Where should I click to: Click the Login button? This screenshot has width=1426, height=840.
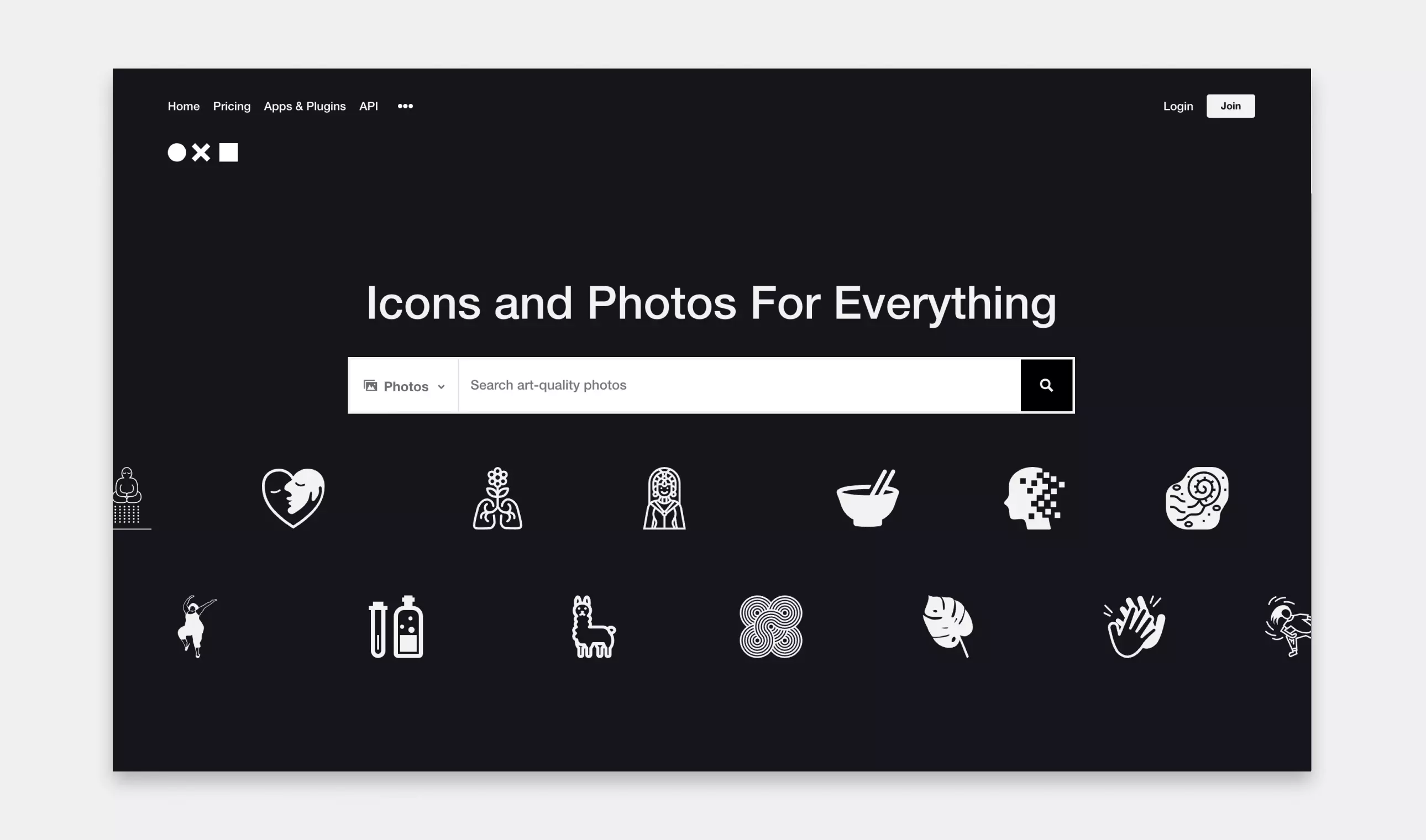pos(1177,106)
